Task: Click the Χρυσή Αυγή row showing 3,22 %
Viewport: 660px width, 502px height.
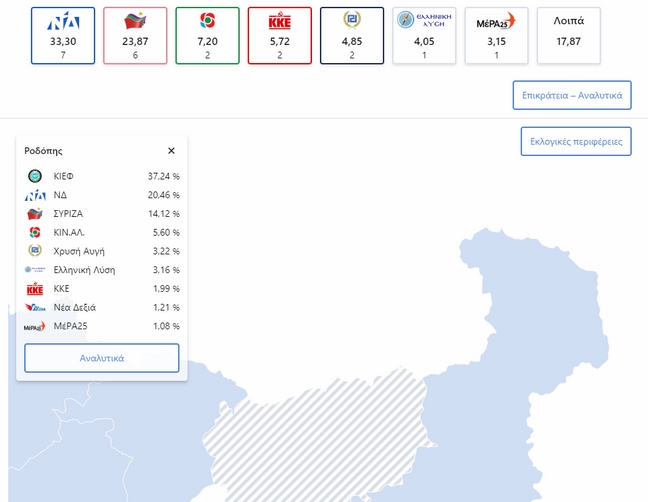Action: point(101,251)
